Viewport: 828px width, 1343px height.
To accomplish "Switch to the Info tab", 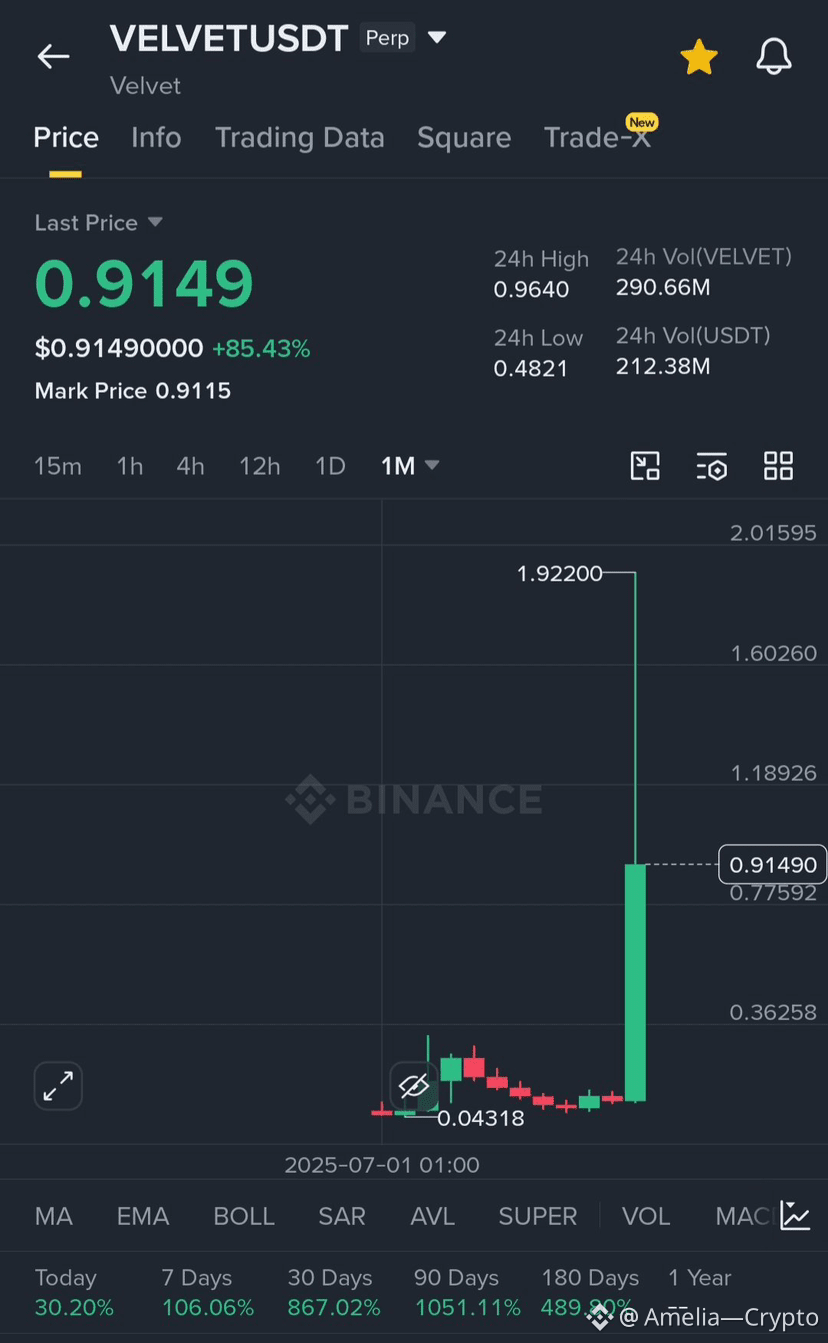I will click(x=156, y=138).
